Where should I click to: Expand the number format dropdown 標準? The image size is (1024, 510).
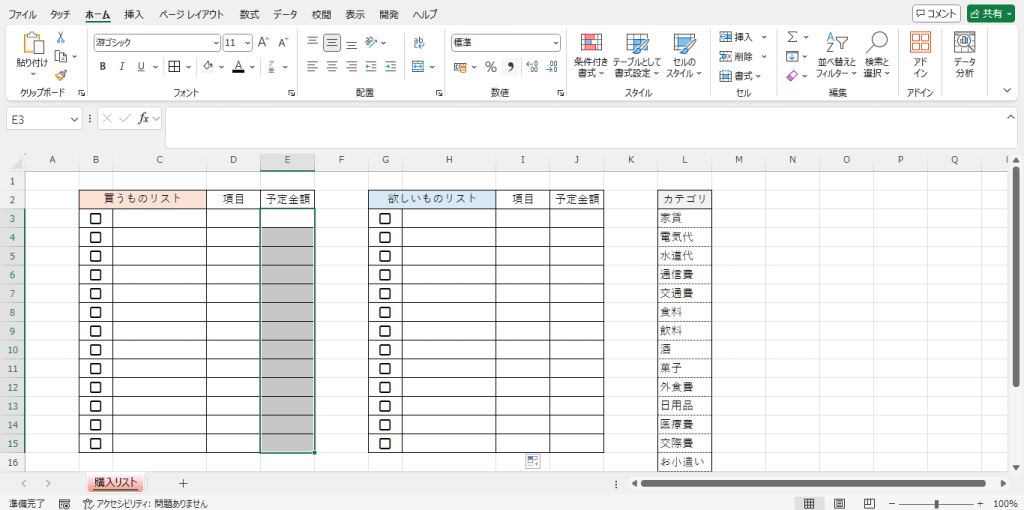coord(556,43)
